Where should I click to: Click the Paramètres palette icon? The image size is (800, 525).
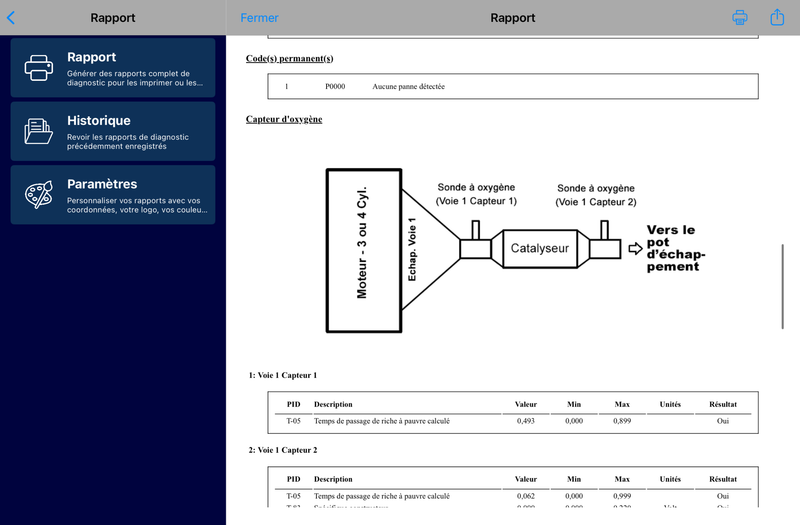pyautogui.click(x=39, y=194)
